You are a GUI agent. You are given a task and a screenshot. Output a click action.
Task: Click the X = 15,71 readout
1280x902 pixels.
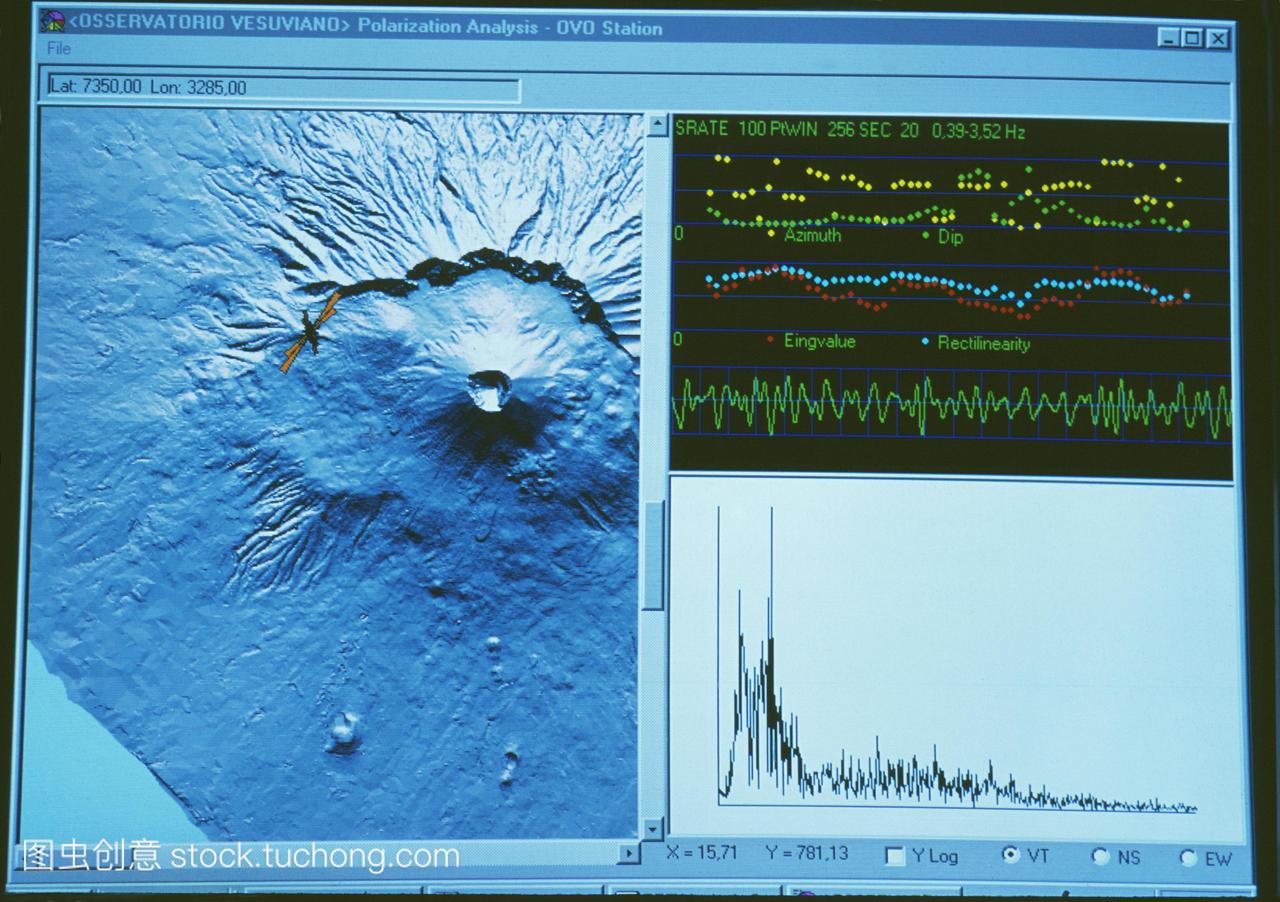[701, 852]
